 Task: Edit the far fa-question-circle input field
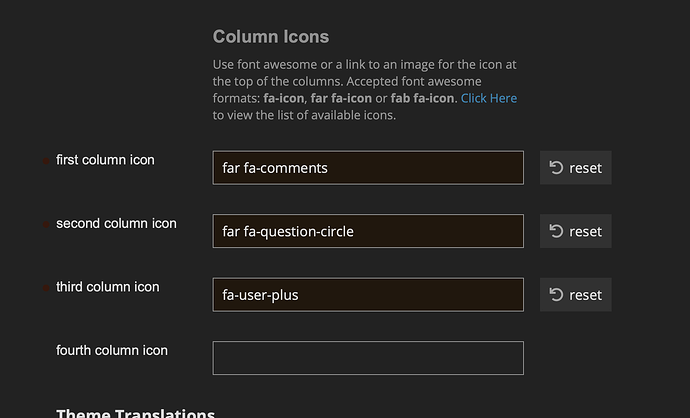pyautogui.click(x=368, y=231)
